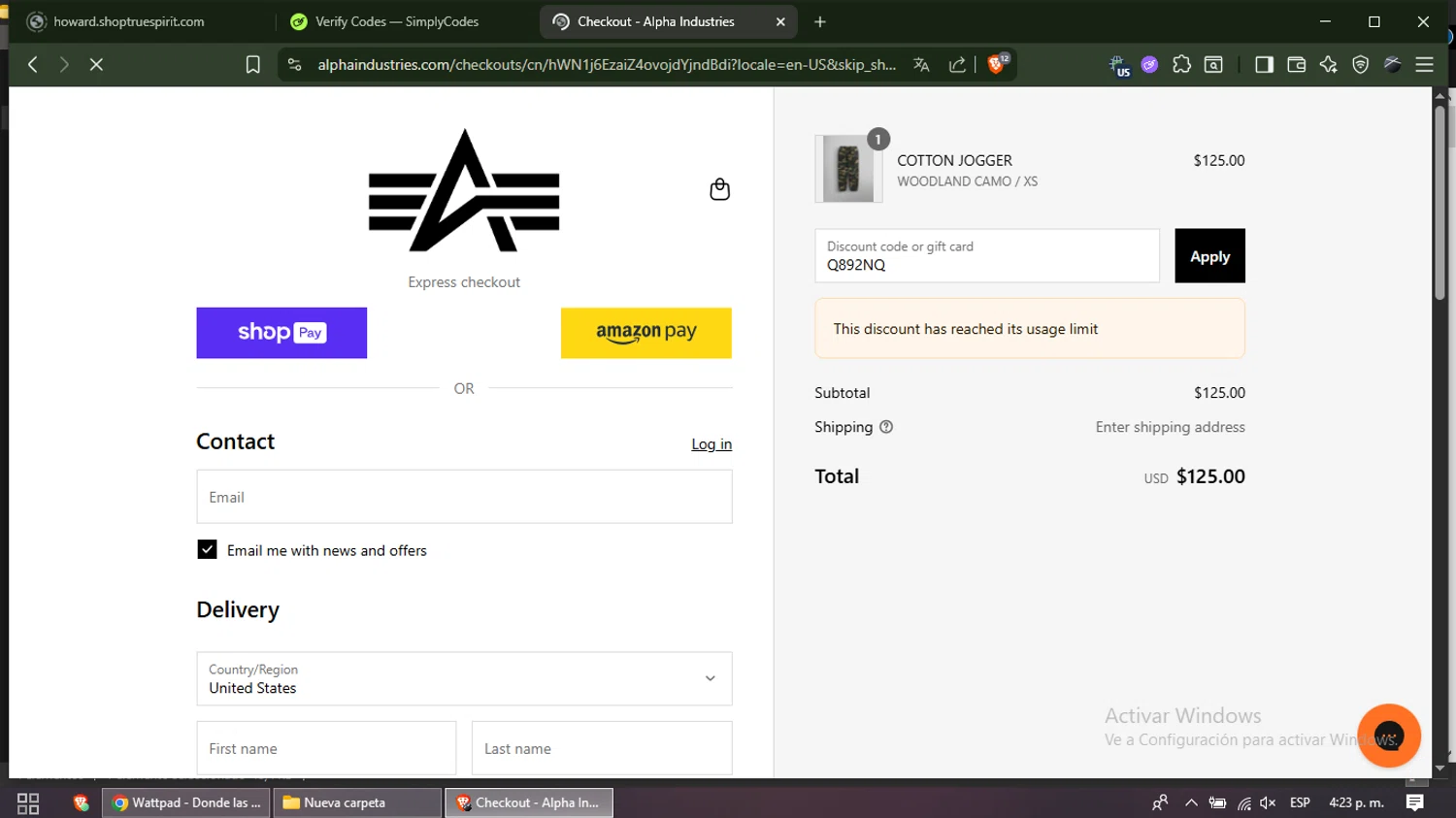Open Wattpad Chrome window from taskbar
The height and width of the screenshot is (818, 1456).
187,802
